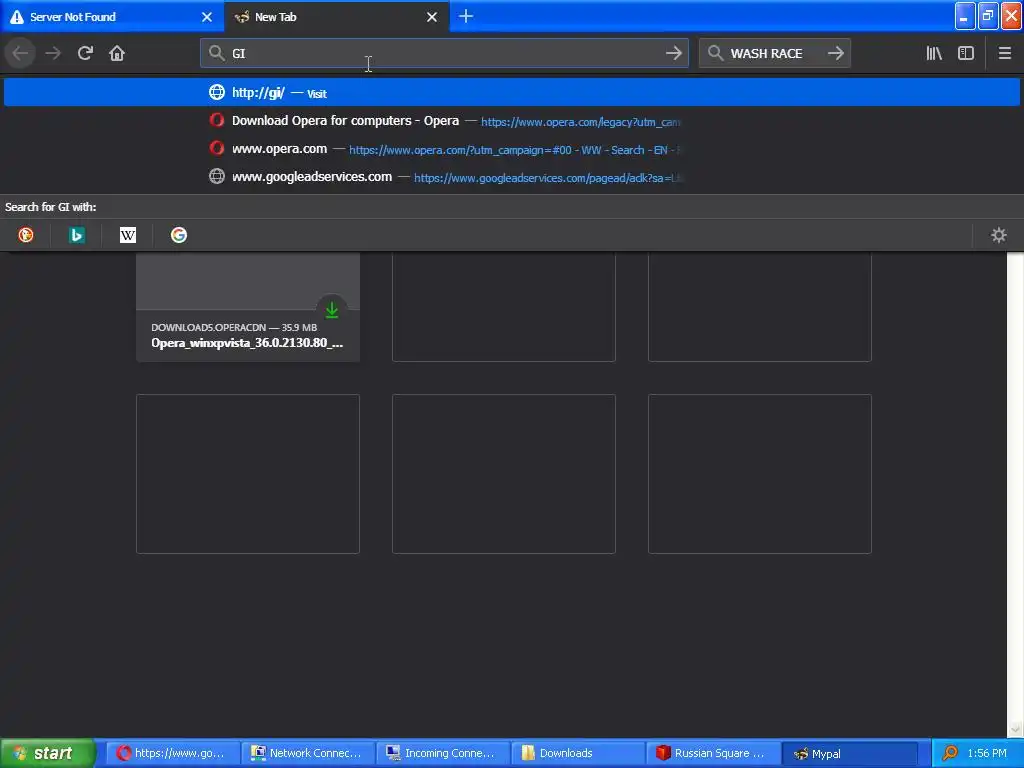
Task: Open search settings gear icon
Action: (999, 235)
